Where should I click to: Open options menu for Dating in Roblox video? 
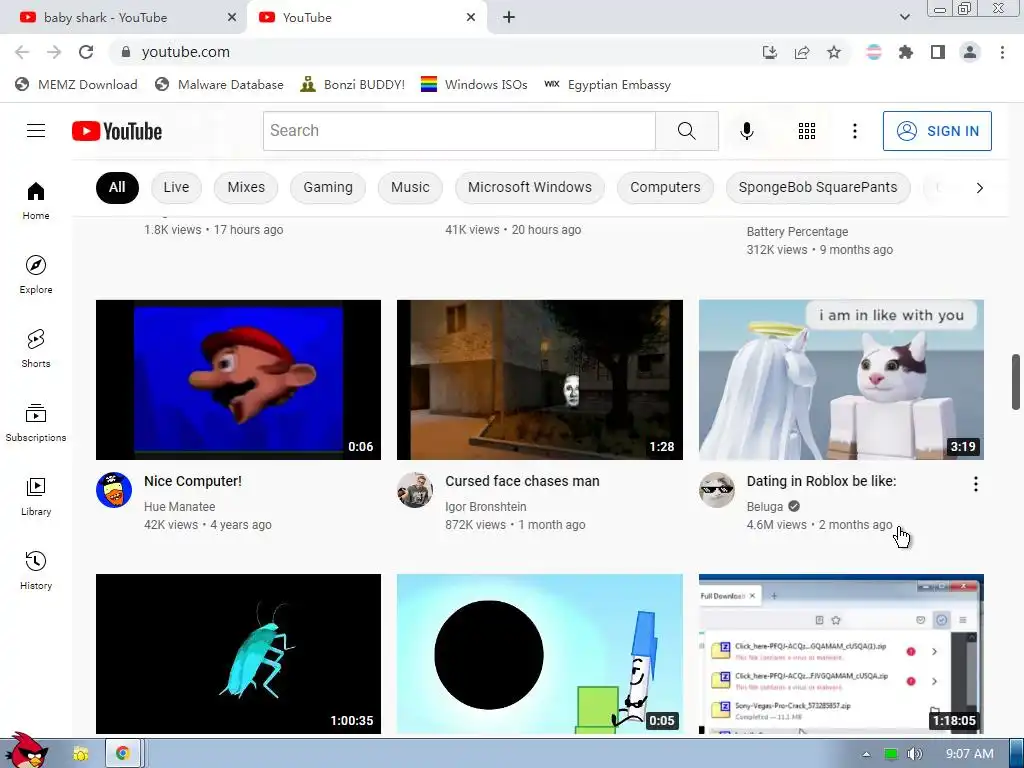pyautogui.click(x=976, y=484)
